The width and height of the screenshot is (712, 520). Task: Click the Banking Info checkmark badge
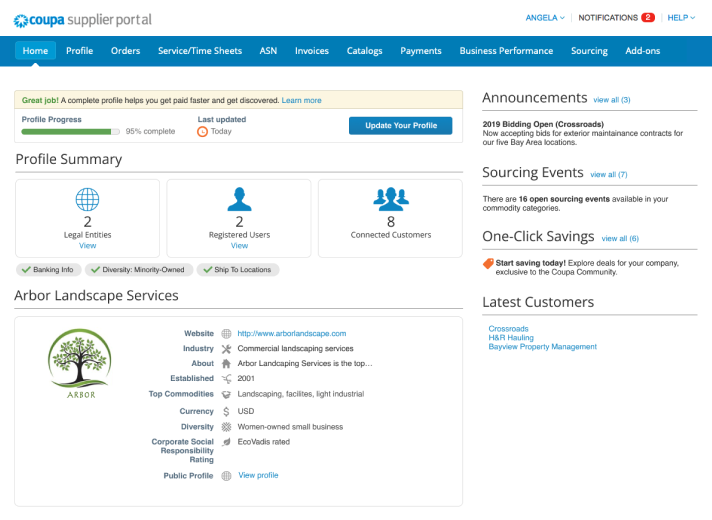pos(48,269)
